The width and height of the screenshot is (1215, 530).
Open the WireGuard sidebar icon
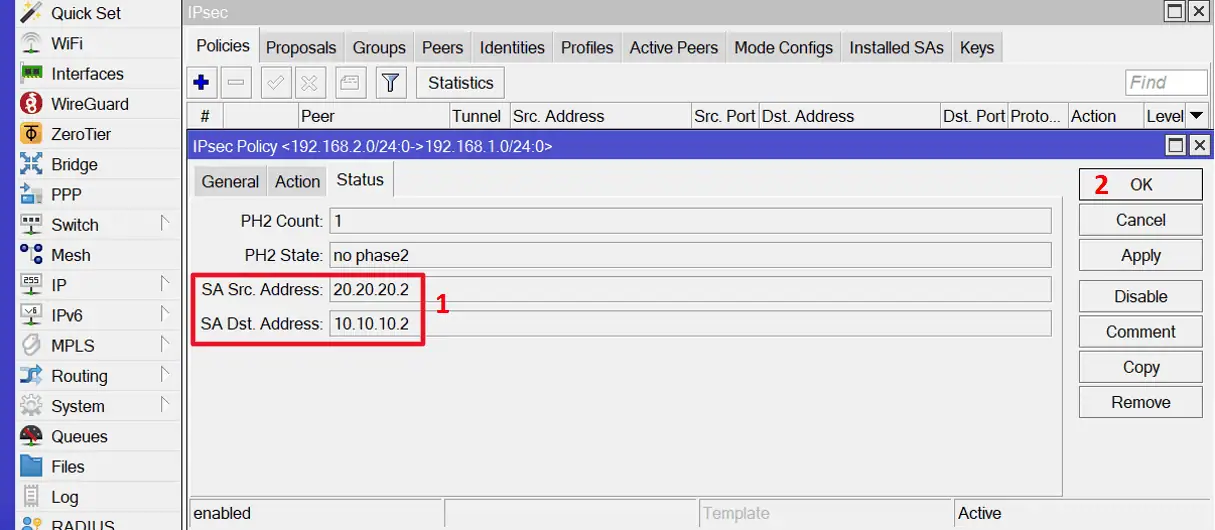pos(32,104)
